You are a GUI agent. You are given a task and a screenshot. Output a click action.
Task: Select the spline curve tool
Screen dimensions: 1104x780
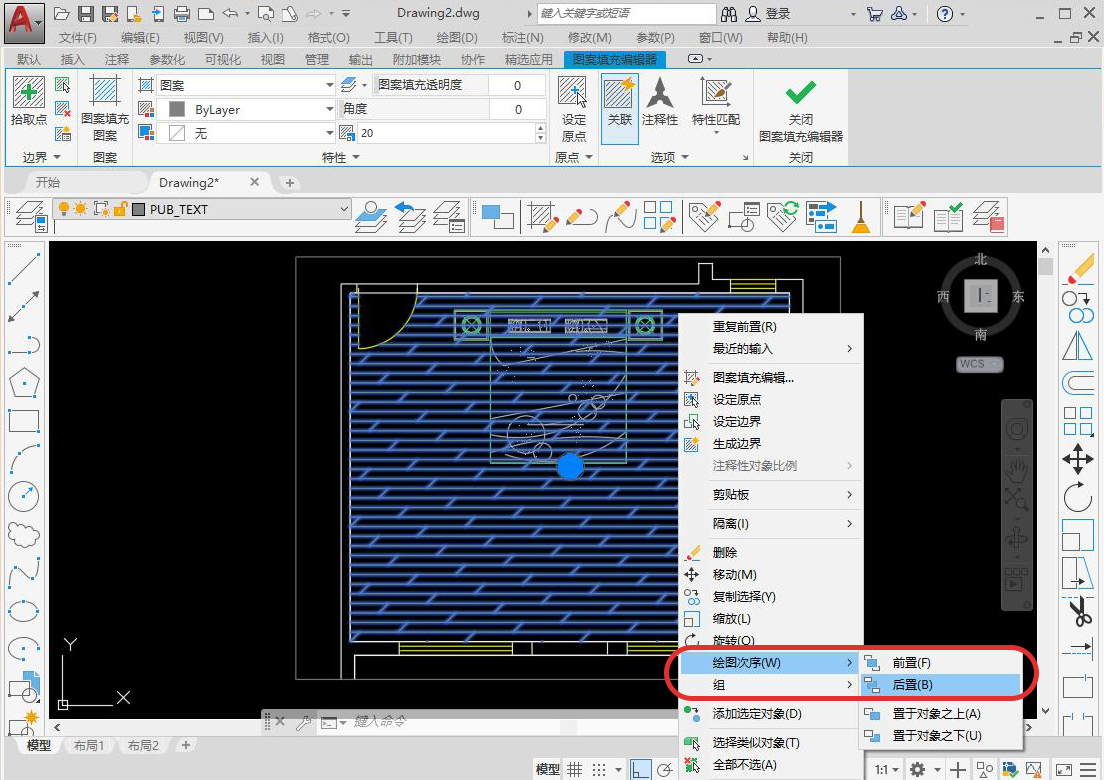pyautogui.click(x=24, y=572)
